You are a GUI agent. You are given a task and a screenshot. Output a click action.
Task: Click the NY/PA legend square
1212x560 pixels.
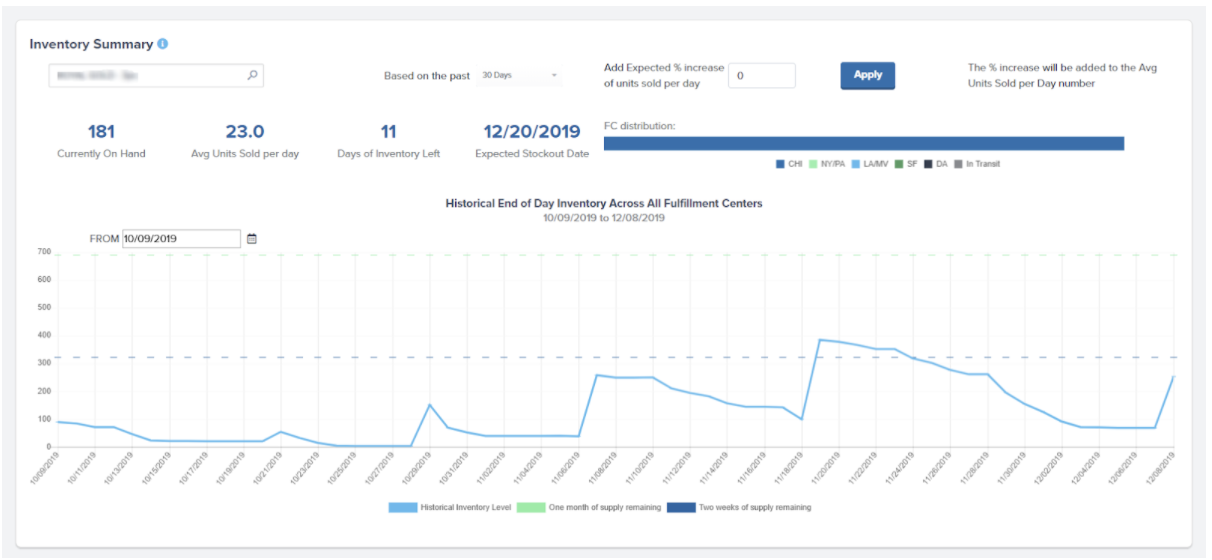814,164
